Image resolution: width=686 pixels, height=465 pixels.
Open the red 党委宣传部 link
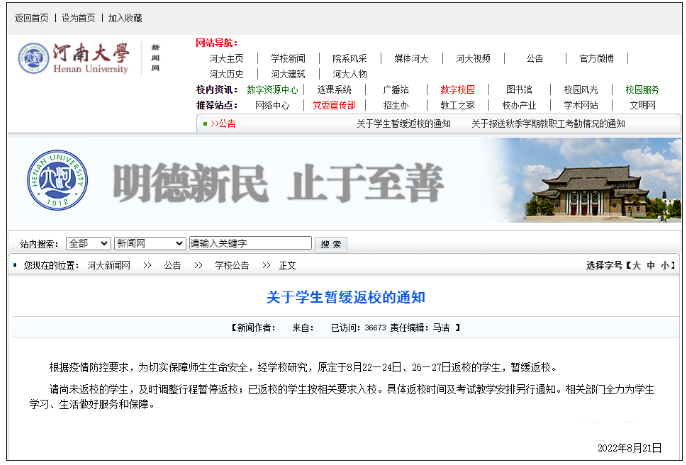click(x=333, y=104)
